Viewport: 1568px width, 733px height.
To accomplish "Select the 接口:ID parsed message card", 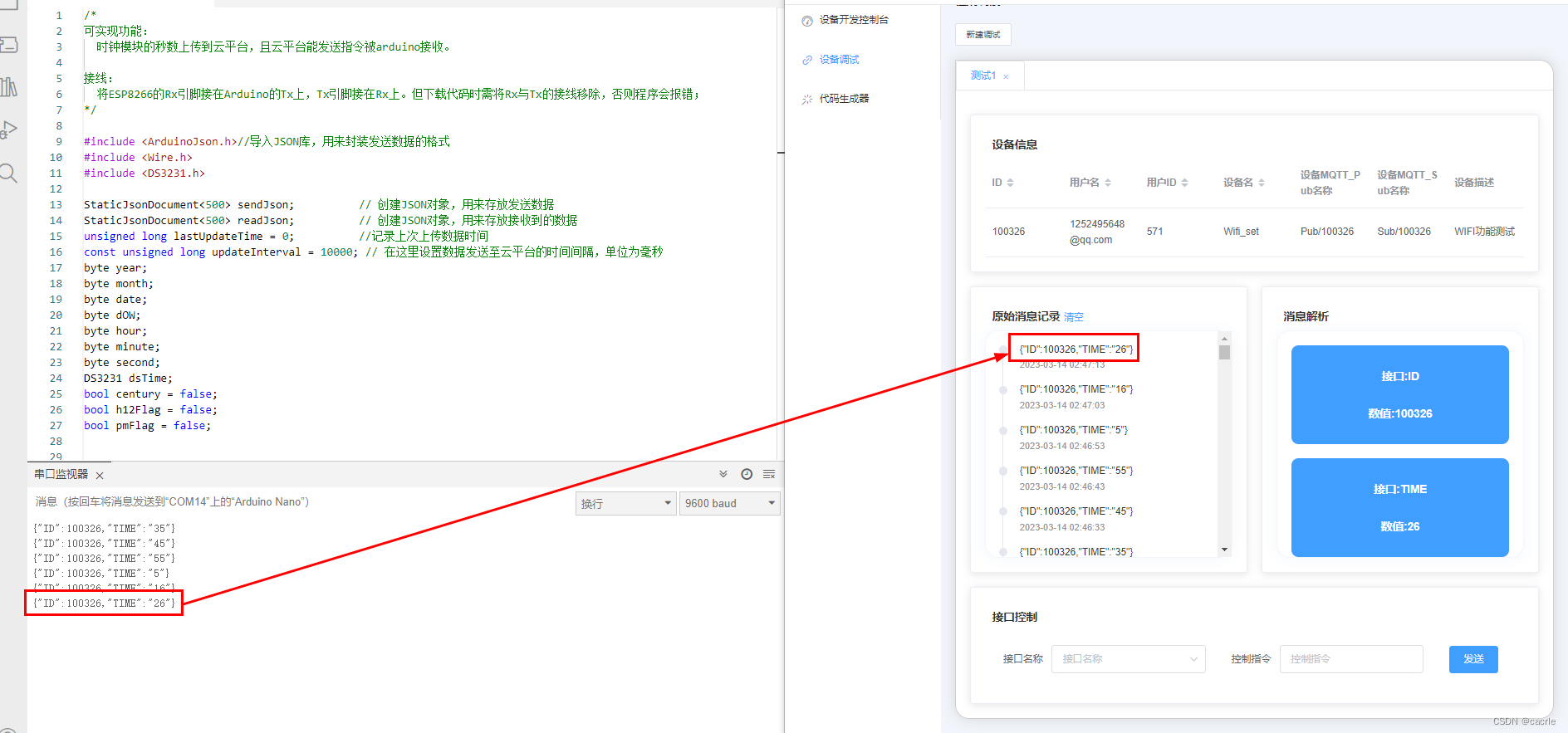I will [1399, 394].
